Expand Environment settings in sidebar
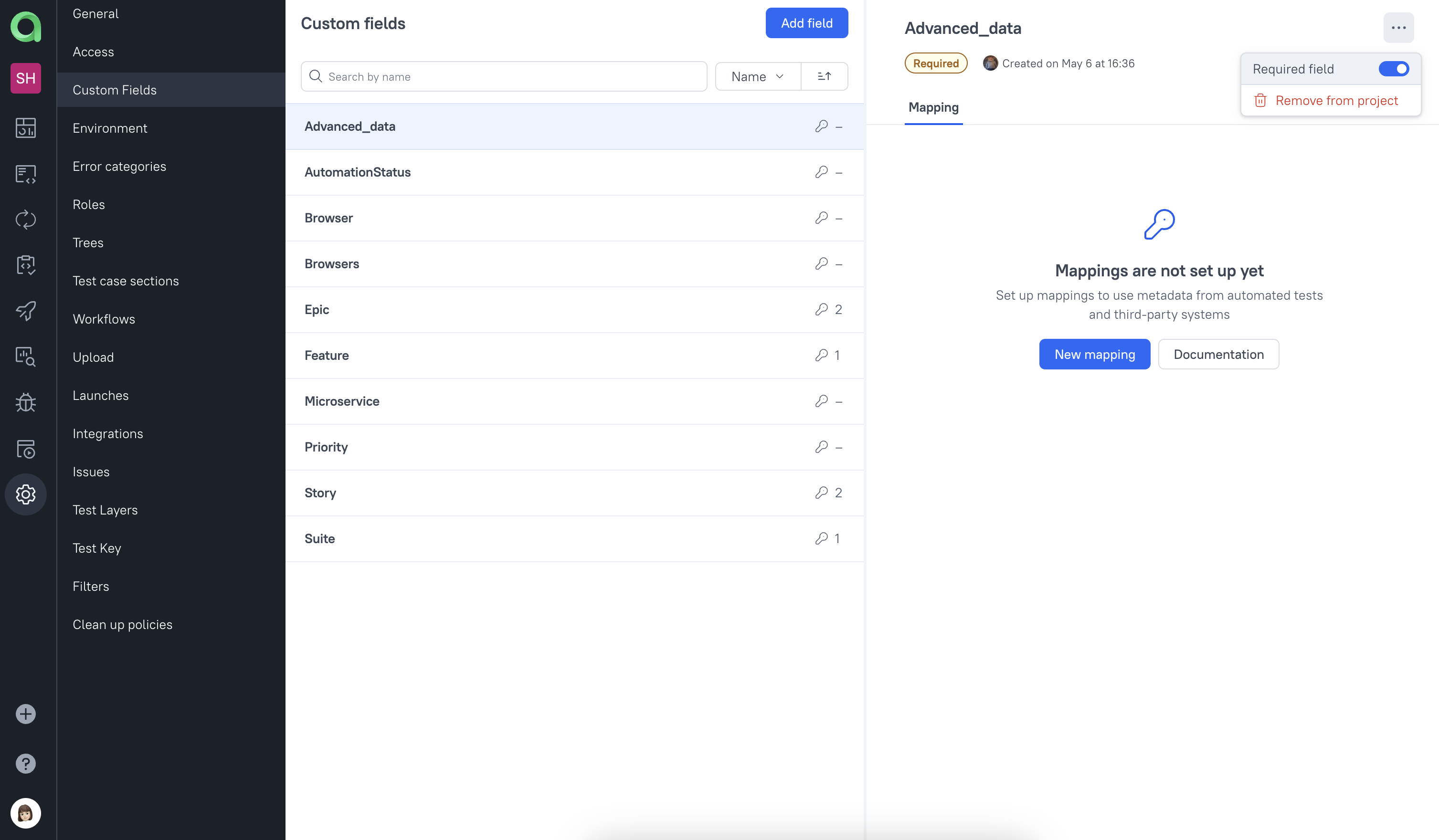 (x=109, y=128)
